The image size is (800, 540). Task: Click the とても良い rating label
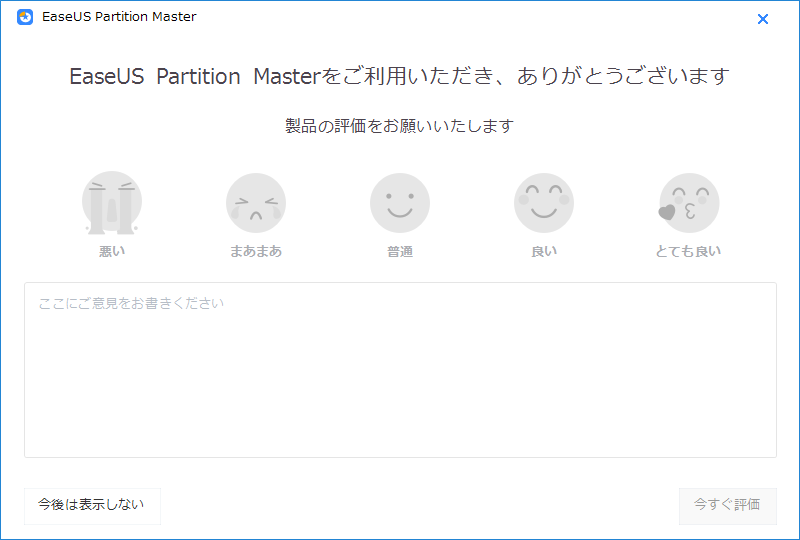click(688, 251)
